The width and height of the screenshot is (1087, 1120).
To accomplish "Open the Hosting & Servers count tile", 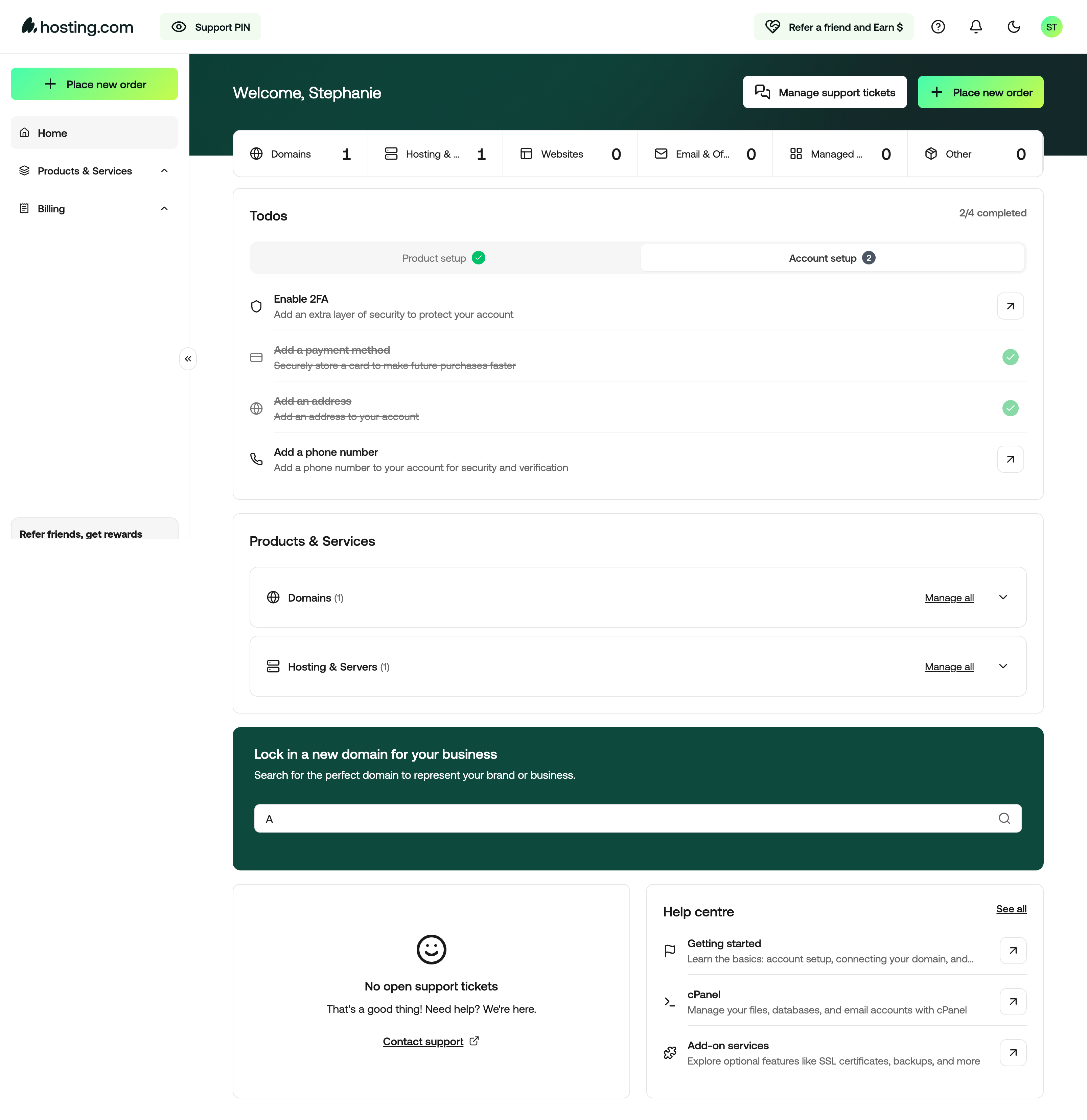I will (435, 154).
